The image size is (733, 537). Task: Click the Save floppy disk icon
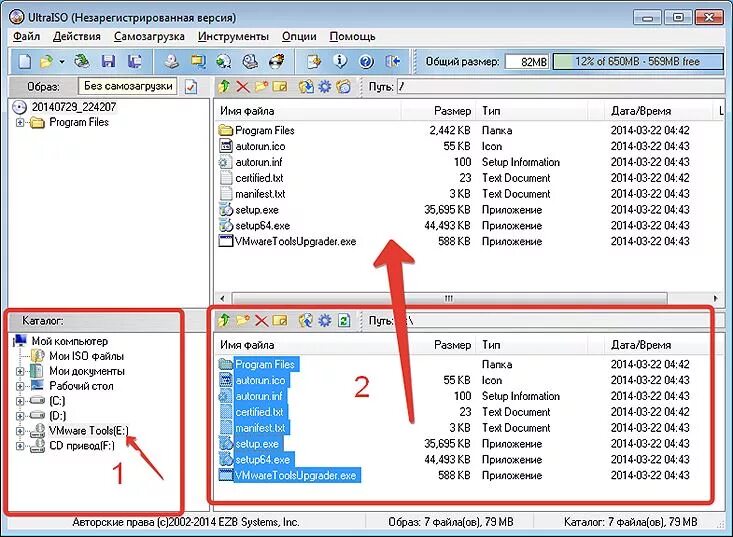click(108, 61)
